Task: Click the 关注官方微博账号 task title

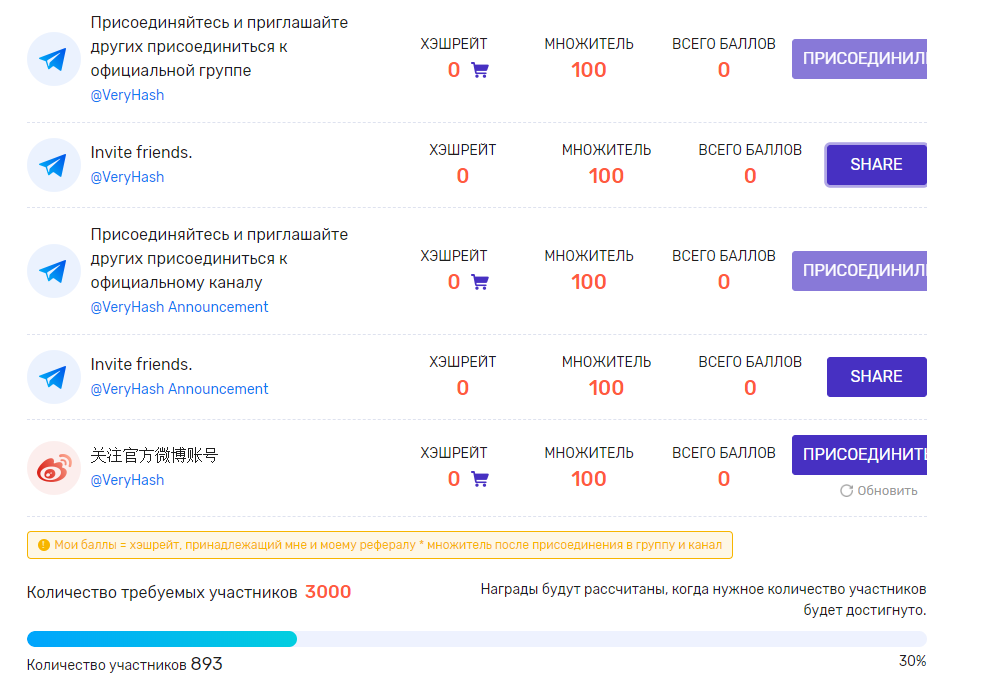Action: click(154, 455)
